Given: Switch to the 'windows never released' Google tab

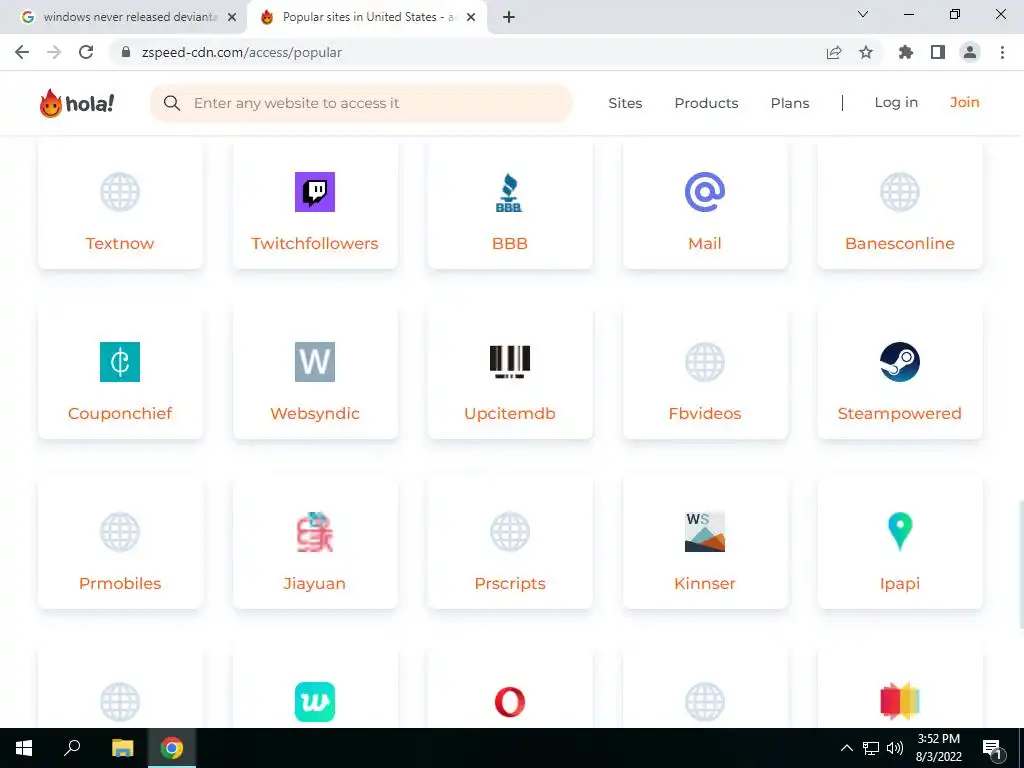Looking at the screenshot, I should point(123,17).
